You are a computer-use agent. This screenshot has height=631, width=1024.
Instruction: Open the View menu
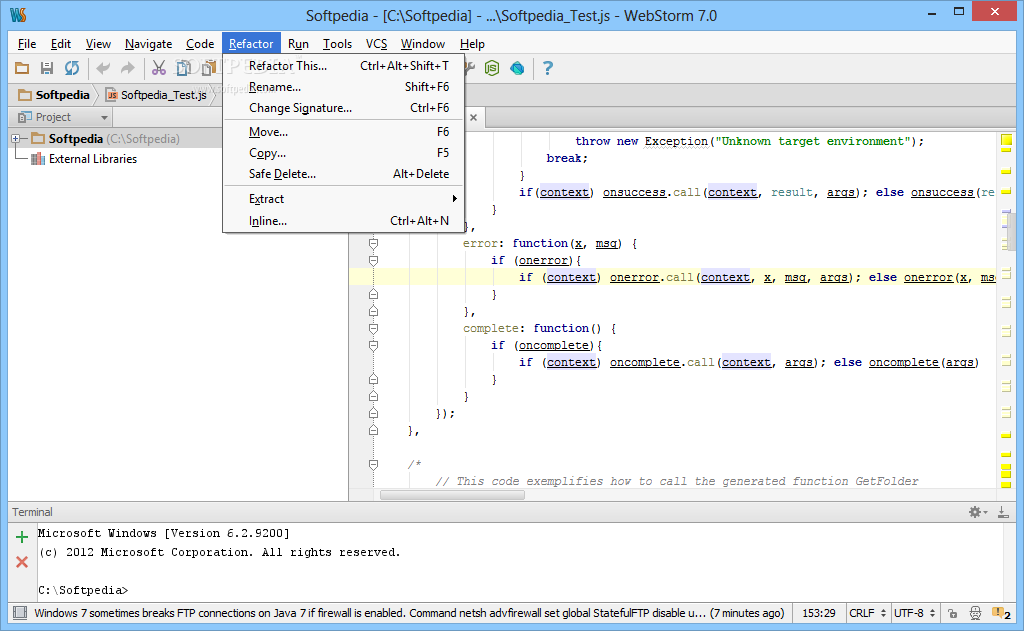coord(98,44)
